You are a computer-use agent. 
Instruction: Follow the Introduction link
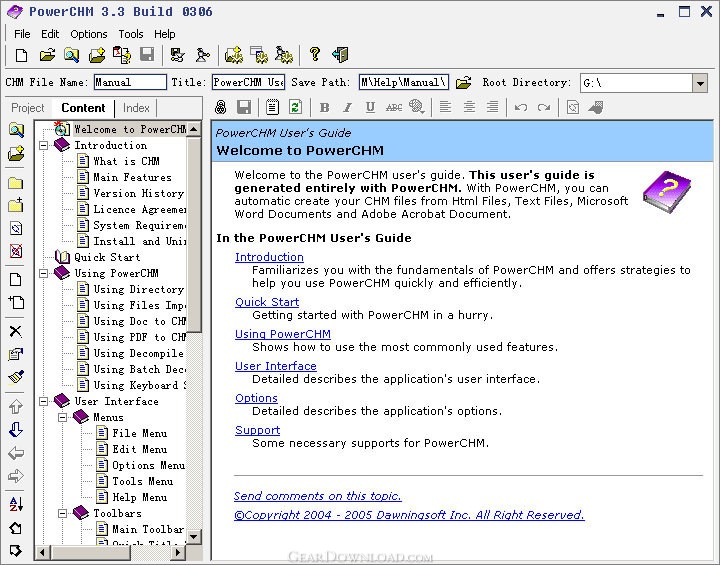click(269, 257)
